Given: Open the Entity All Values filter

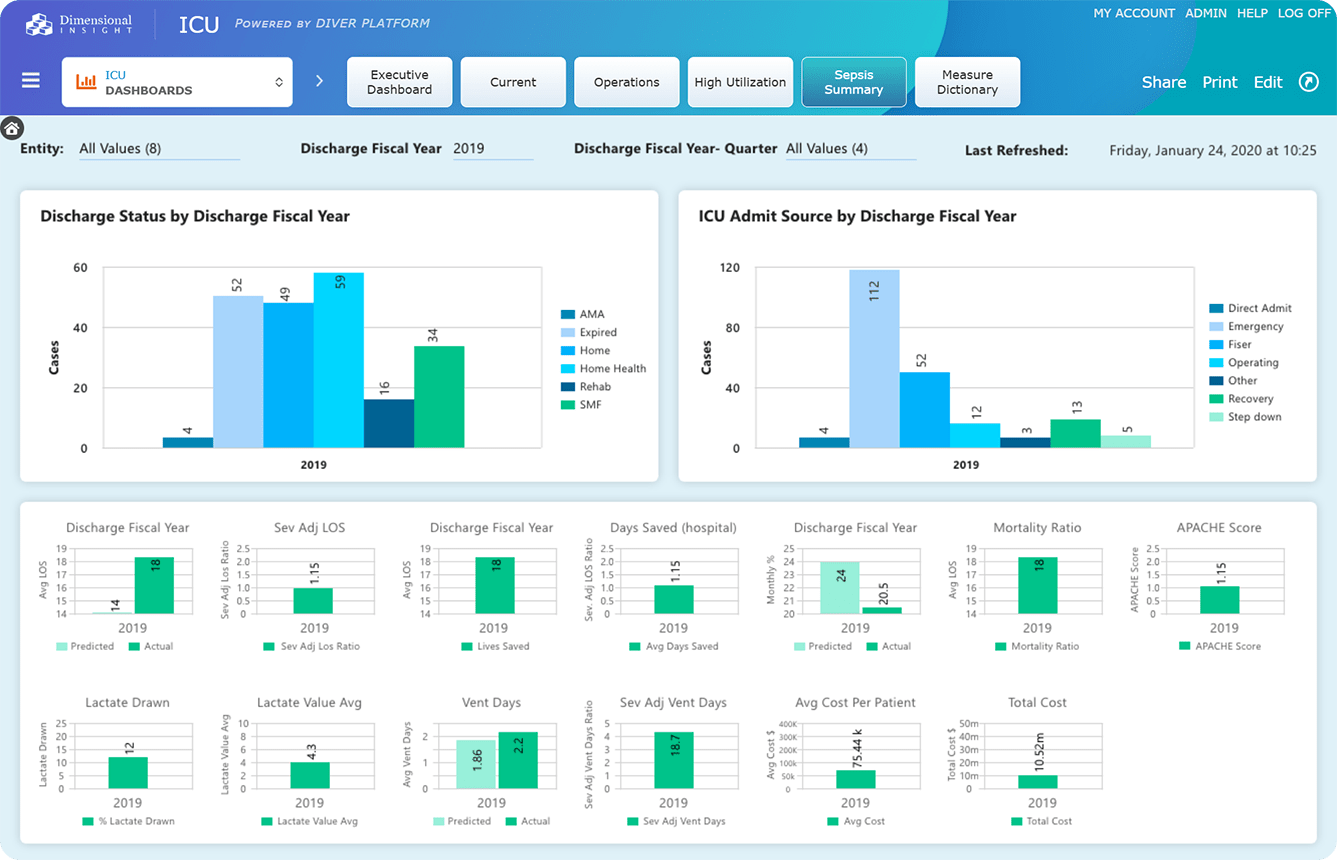Looking at the screenshot, I should point(158,149).
